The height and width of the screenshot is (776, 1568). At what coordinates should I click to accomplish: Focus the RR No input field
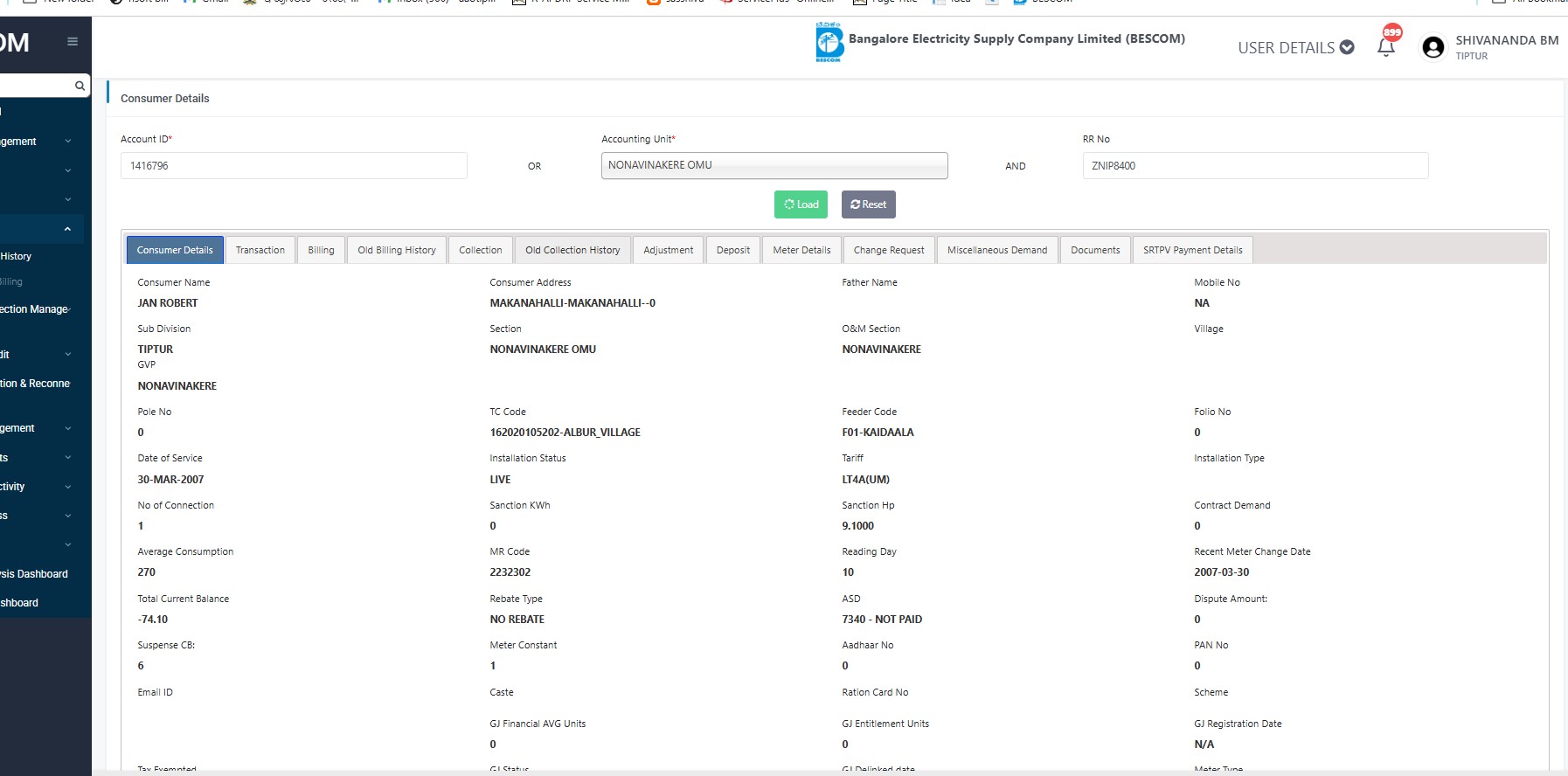click(1255, 166)
